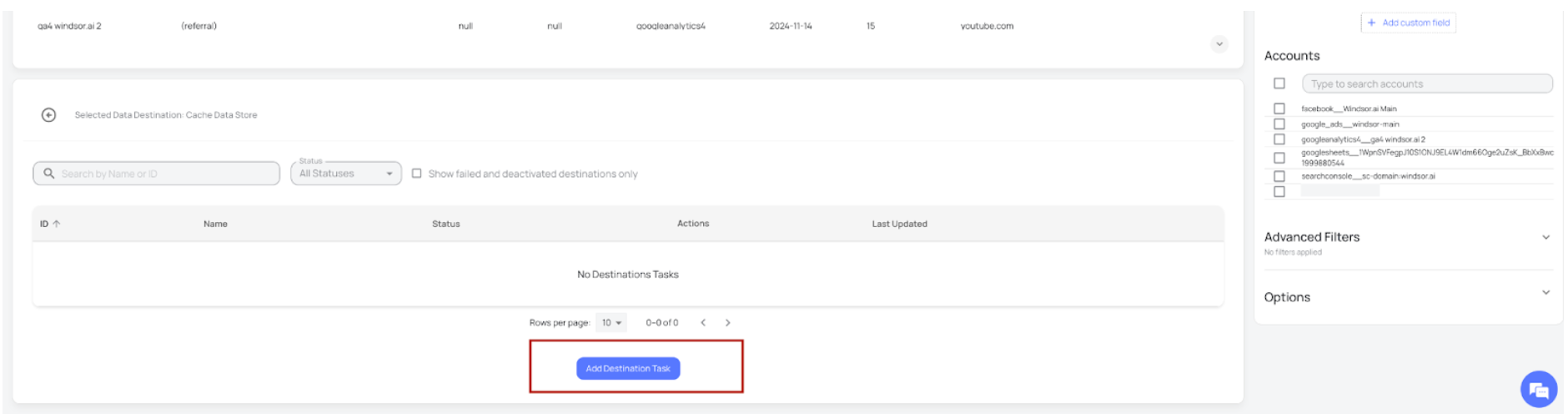Sort by the ID column arrow
The height and width of the screenshot is (414, 1568).
click(57, 224)
